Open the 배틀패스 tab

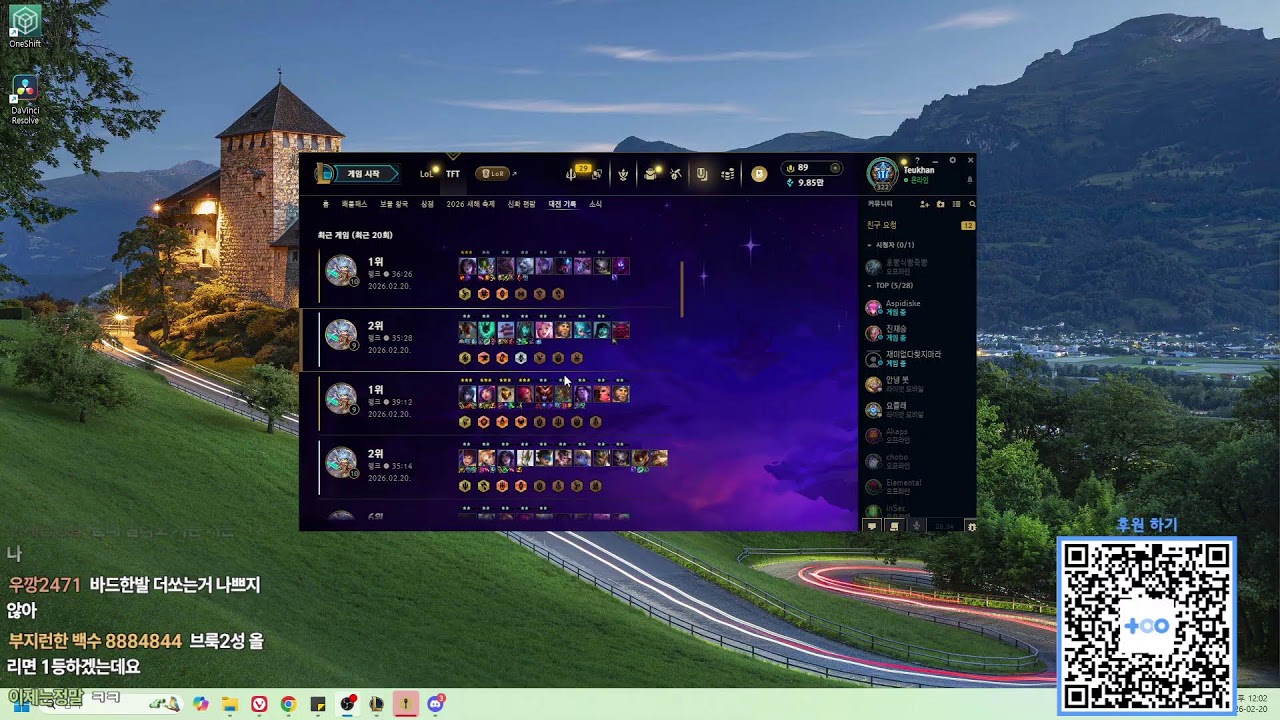pyautogui.click(x=355, y=204)
